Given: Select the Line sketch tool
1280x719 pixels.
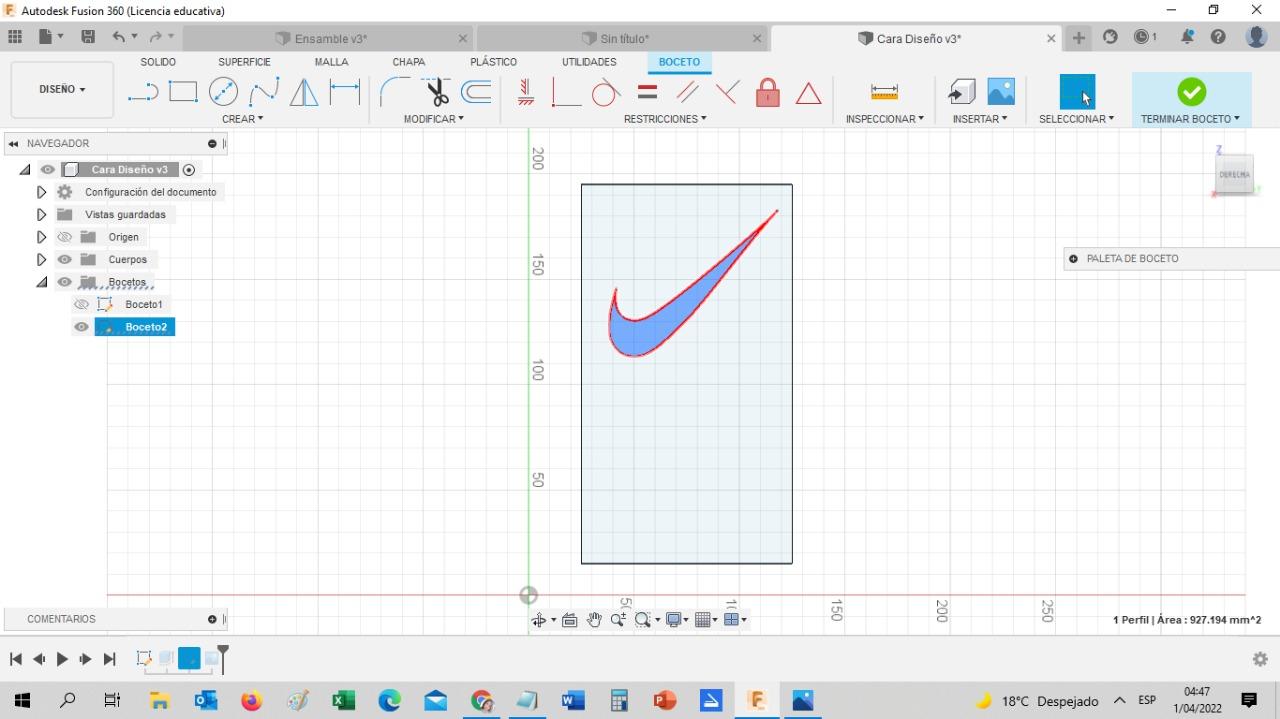Looking at the screenshot, I should (143, 92).
